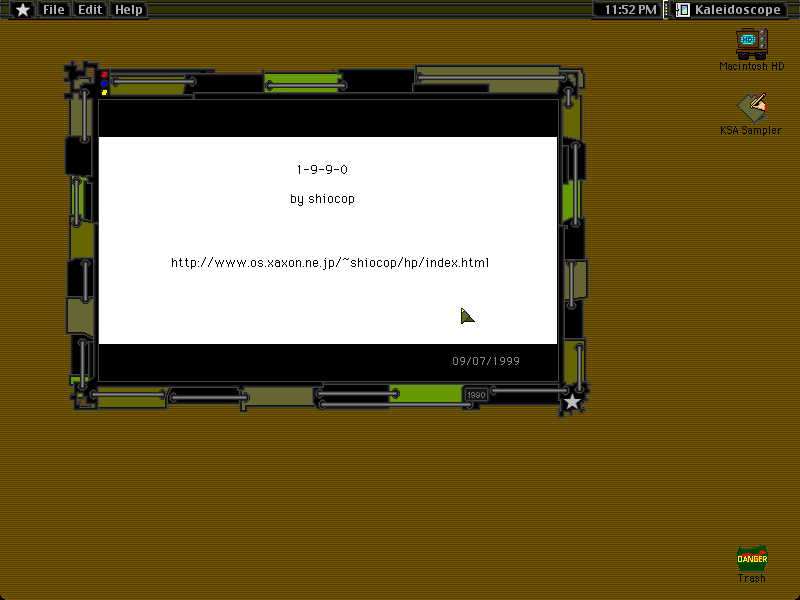800x600 pixels.
Task: Click the 11:52 PM menu bar clock
Action: click(630, 10)
